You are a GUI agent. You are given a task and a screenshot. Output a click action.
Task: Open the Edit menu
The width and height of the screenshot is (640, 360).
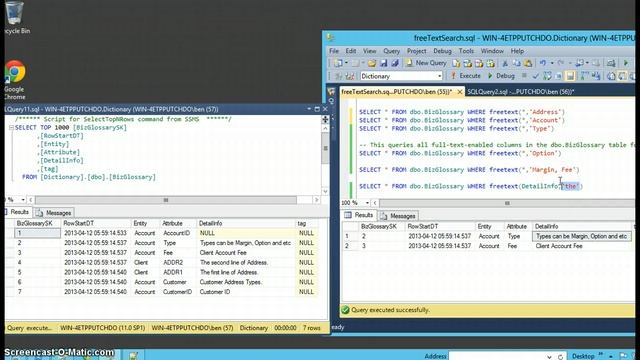point(351,51)
